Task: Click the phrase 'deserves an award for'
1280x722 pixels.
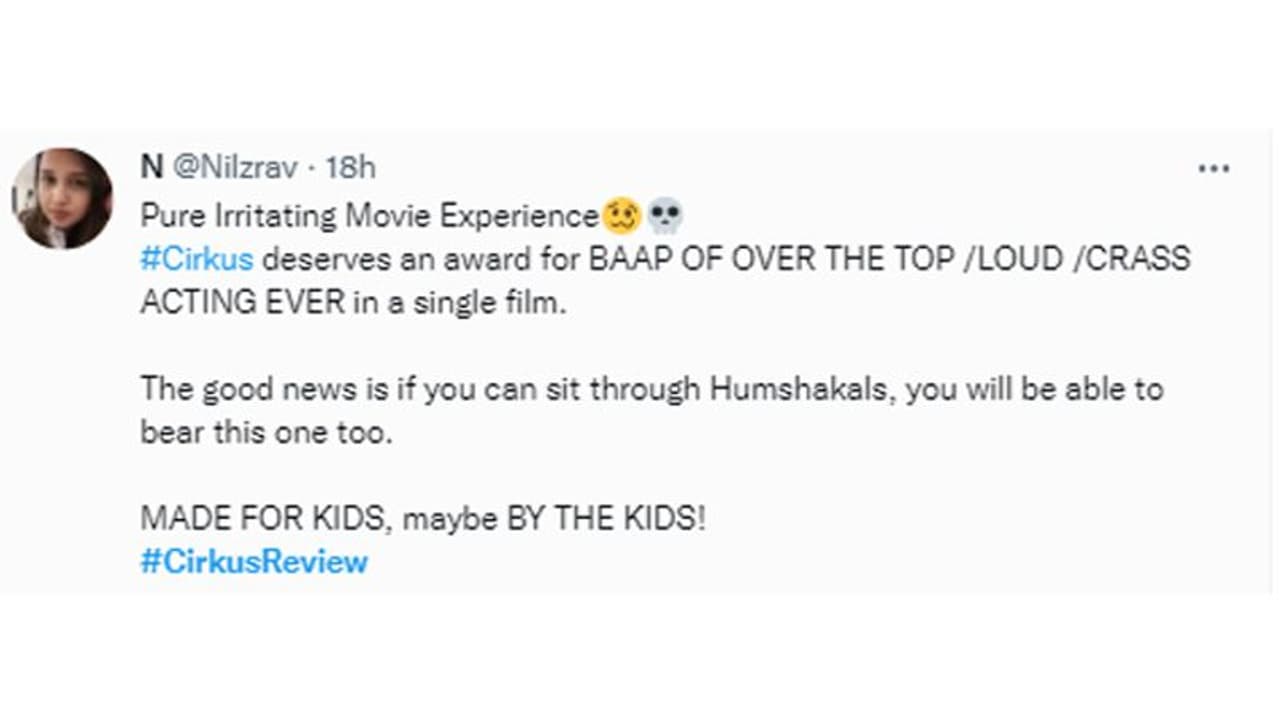Action: point(421,258)
